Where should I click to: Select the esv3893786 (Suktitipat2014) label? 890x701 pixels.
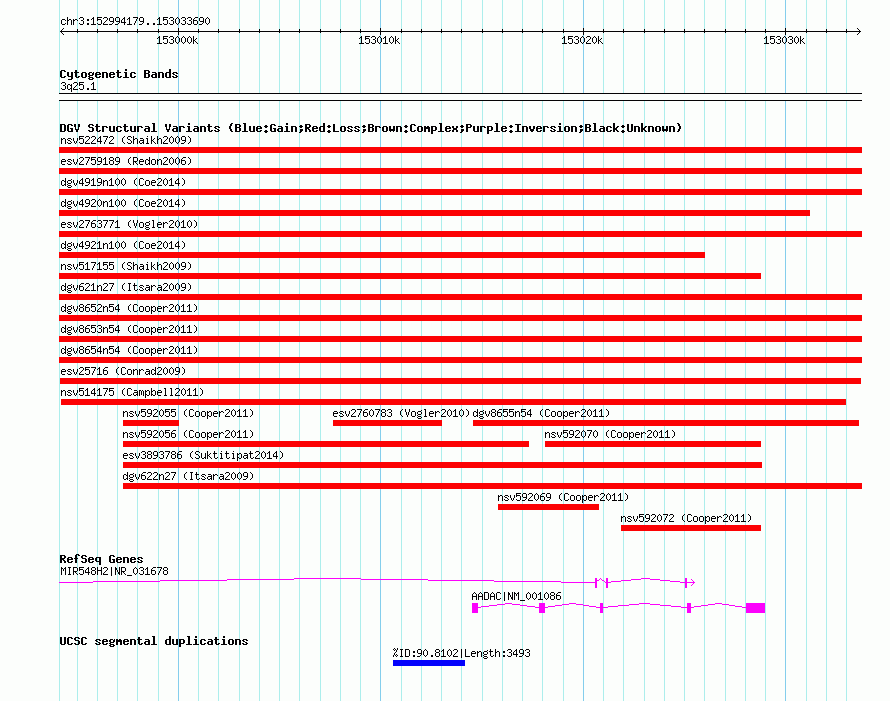pos(203,455)
